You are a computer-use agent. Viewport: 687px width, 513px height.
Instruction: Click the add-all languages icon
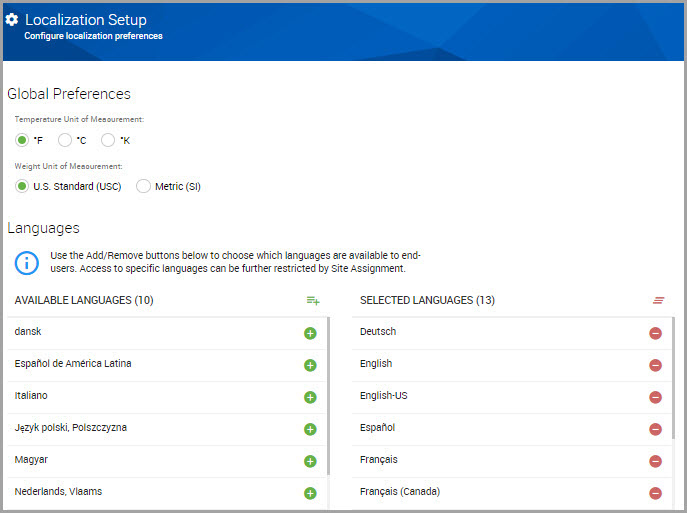click(313, 301)
